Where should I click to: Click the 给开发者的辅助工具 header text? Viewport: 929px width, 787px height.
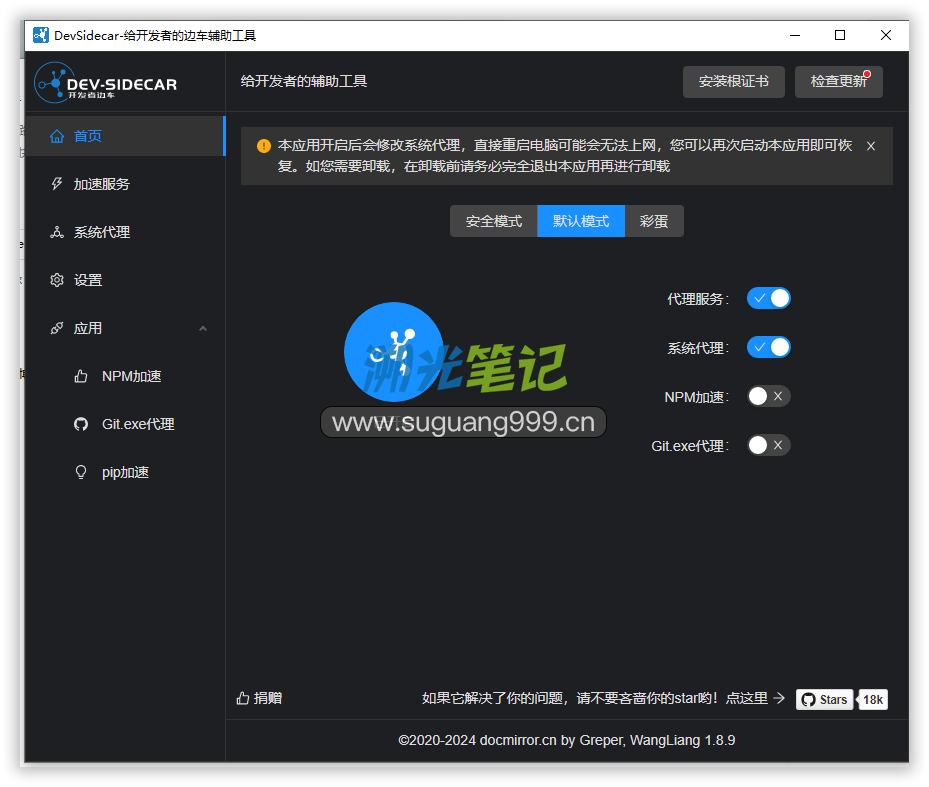point(304,81)
